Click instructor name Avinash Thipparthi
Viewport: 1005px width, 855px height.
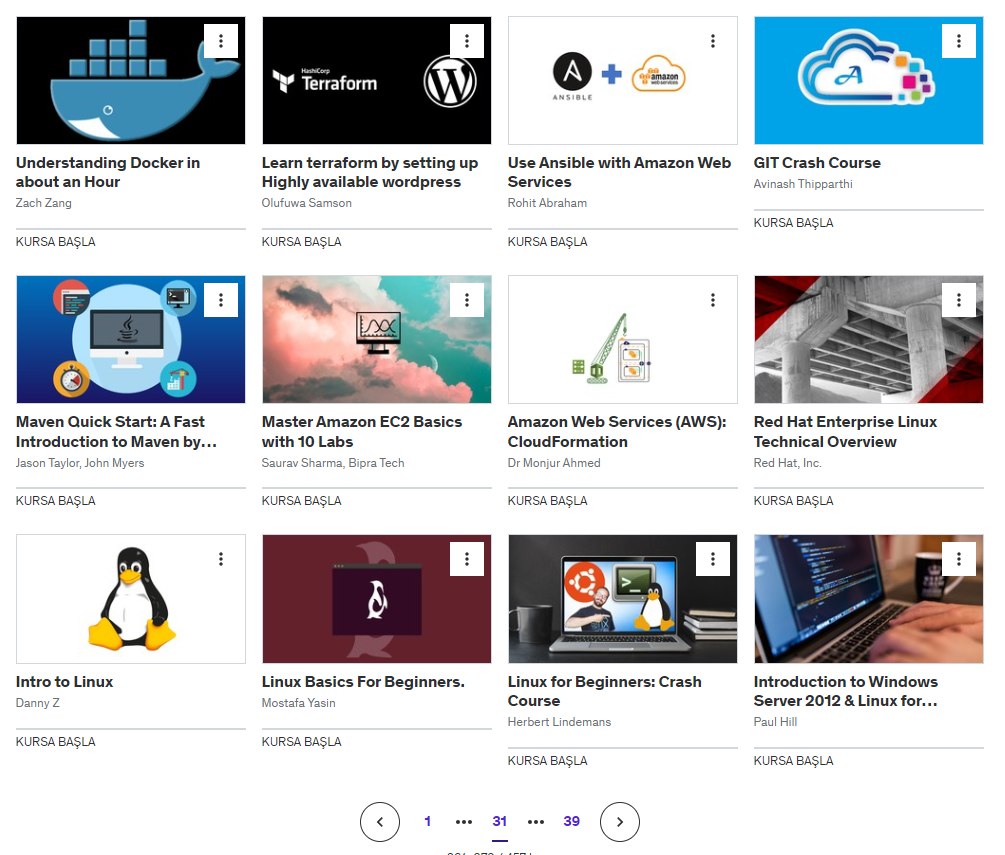(803, 184)
